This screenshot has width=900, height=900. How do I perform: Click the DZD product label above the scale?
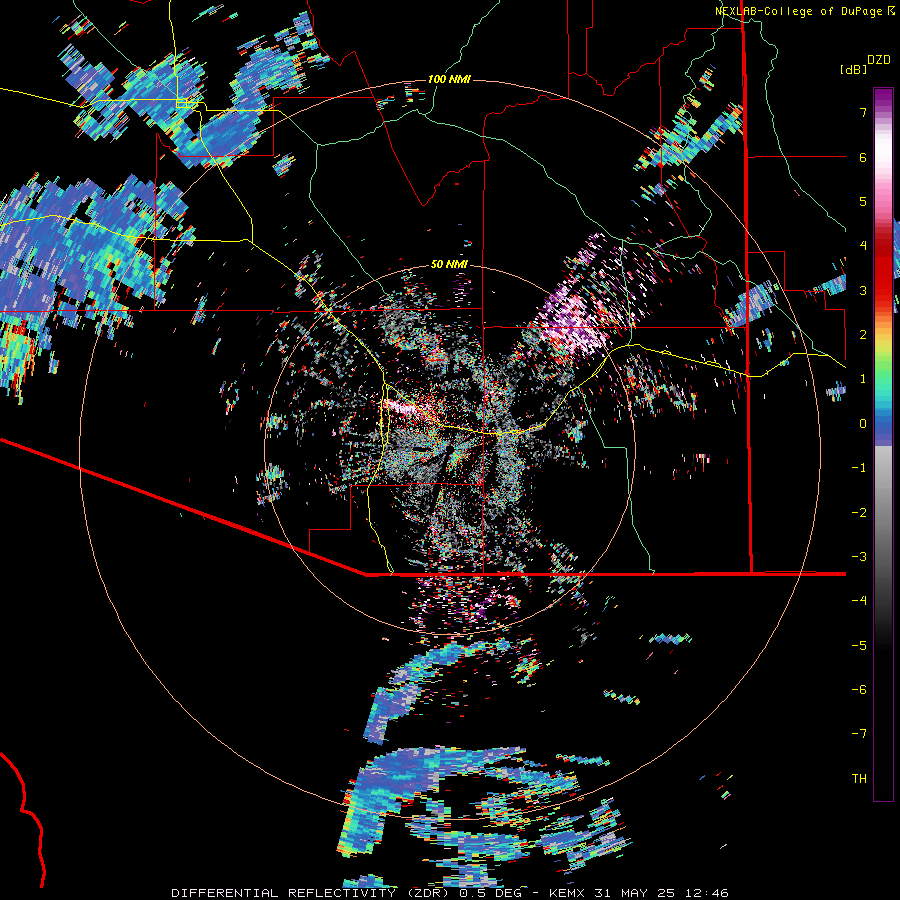[879, 60]
